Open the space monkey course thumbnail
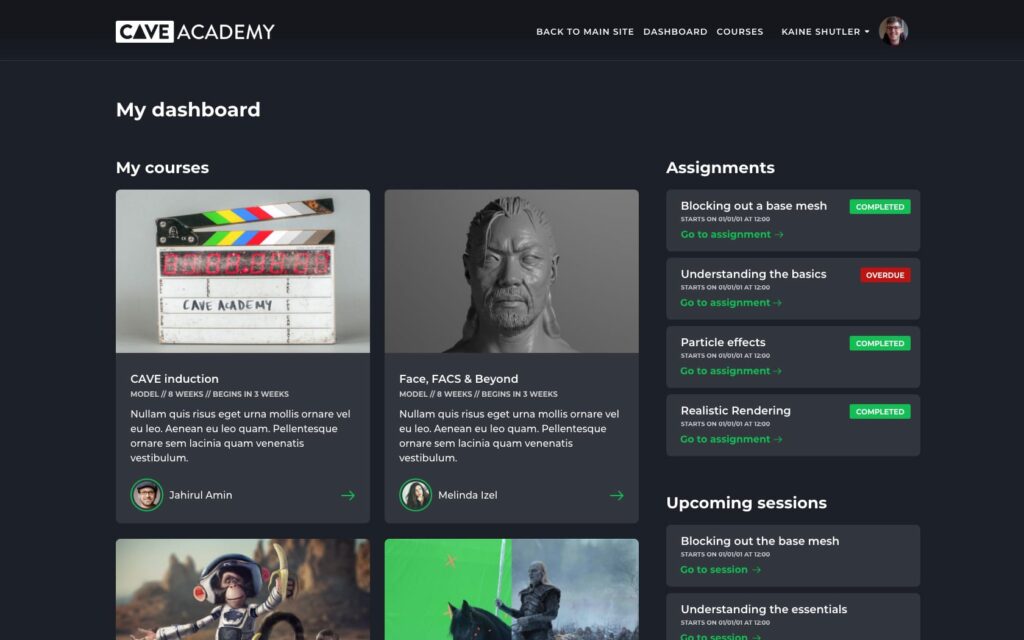Viewport: 1024px width, 640px height. click(243, 589)
